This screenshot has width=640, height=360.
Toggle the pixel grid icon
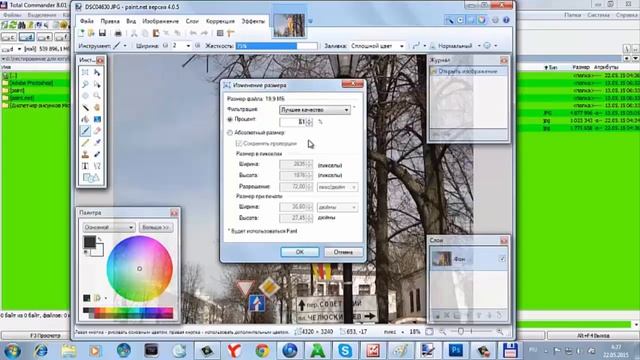click(220, 33)
